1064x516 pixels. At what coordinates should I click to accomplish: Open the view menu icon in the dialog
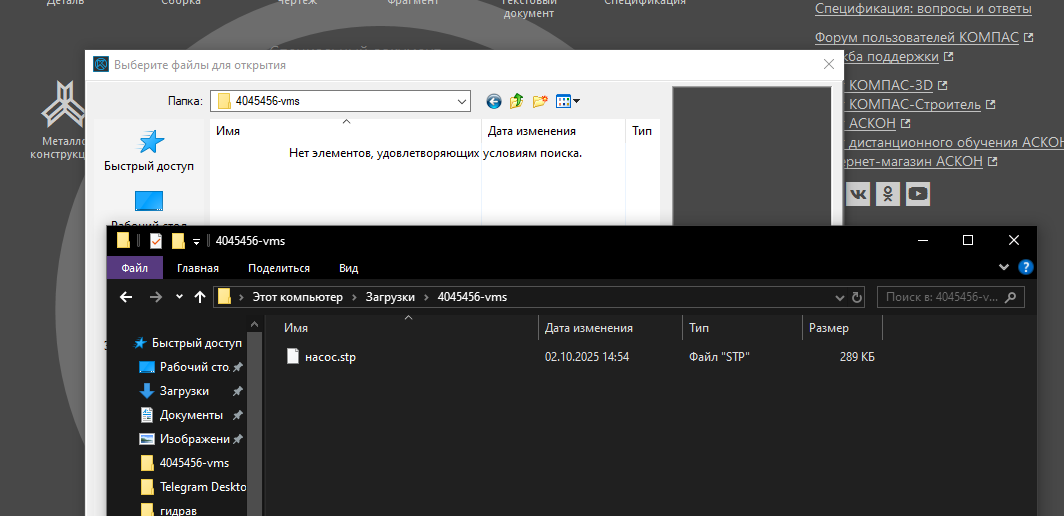coord(567,101)
